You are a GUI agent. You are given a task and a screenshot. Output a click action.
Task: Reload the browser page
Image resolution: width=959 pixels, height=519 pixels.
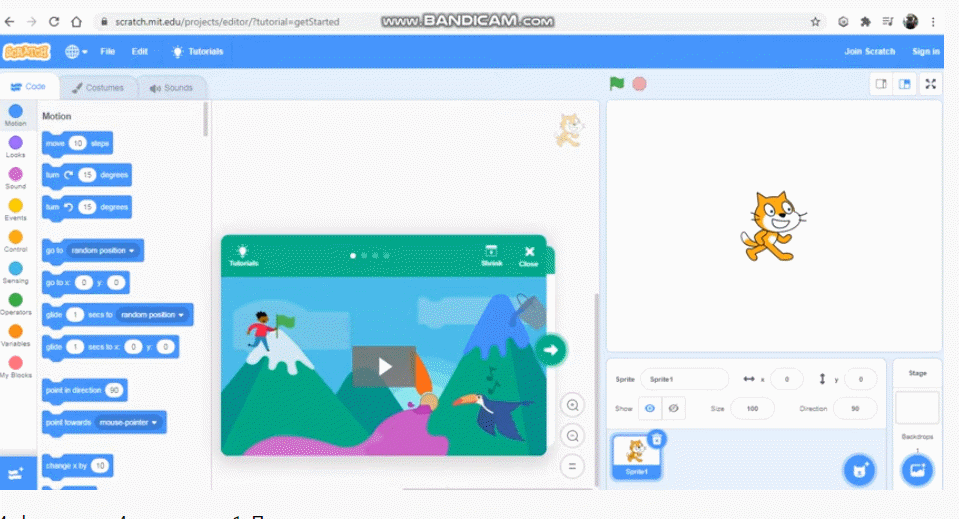[x=54, y=21]
